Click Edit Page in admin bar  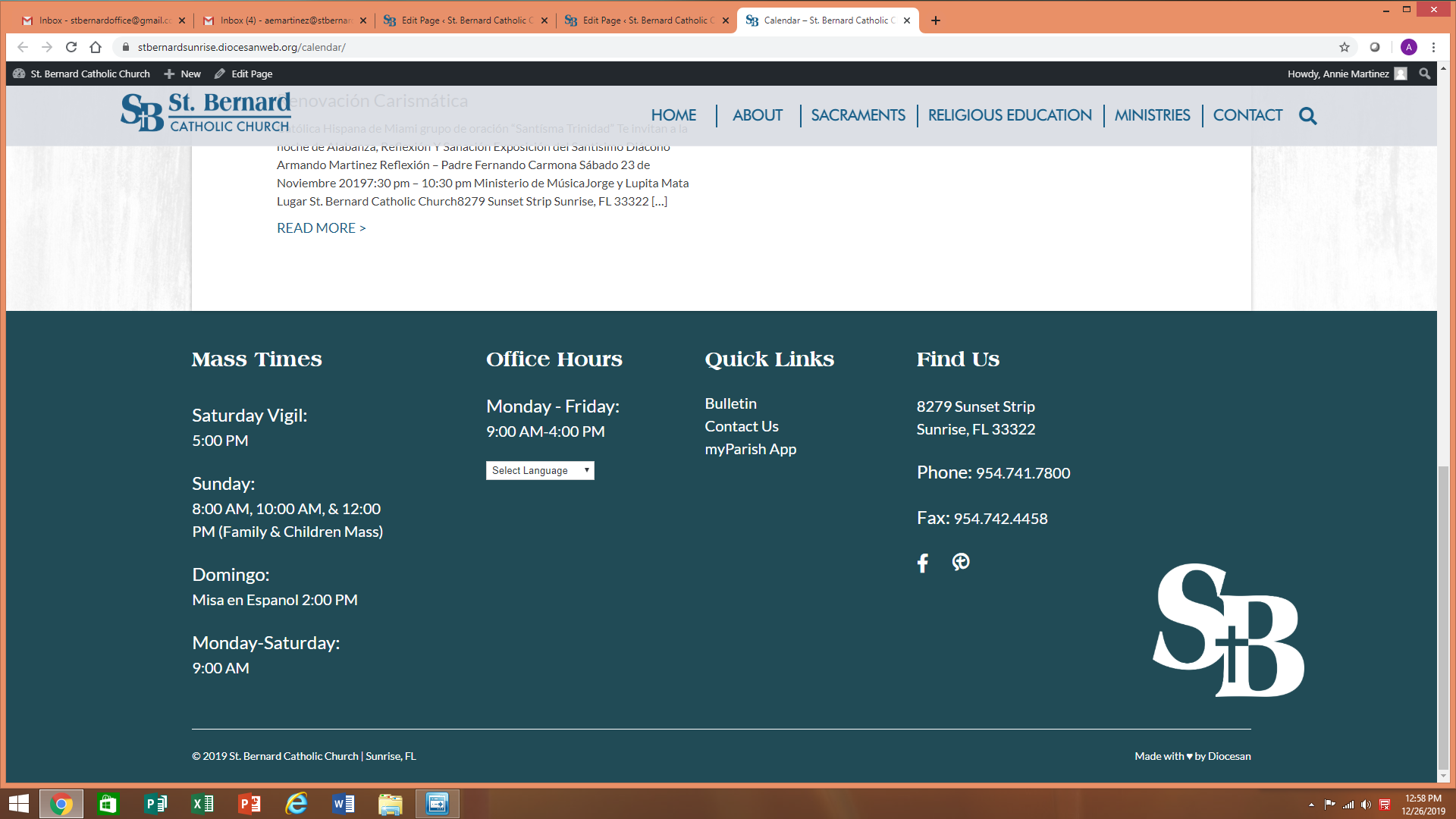tap(243, 74)
